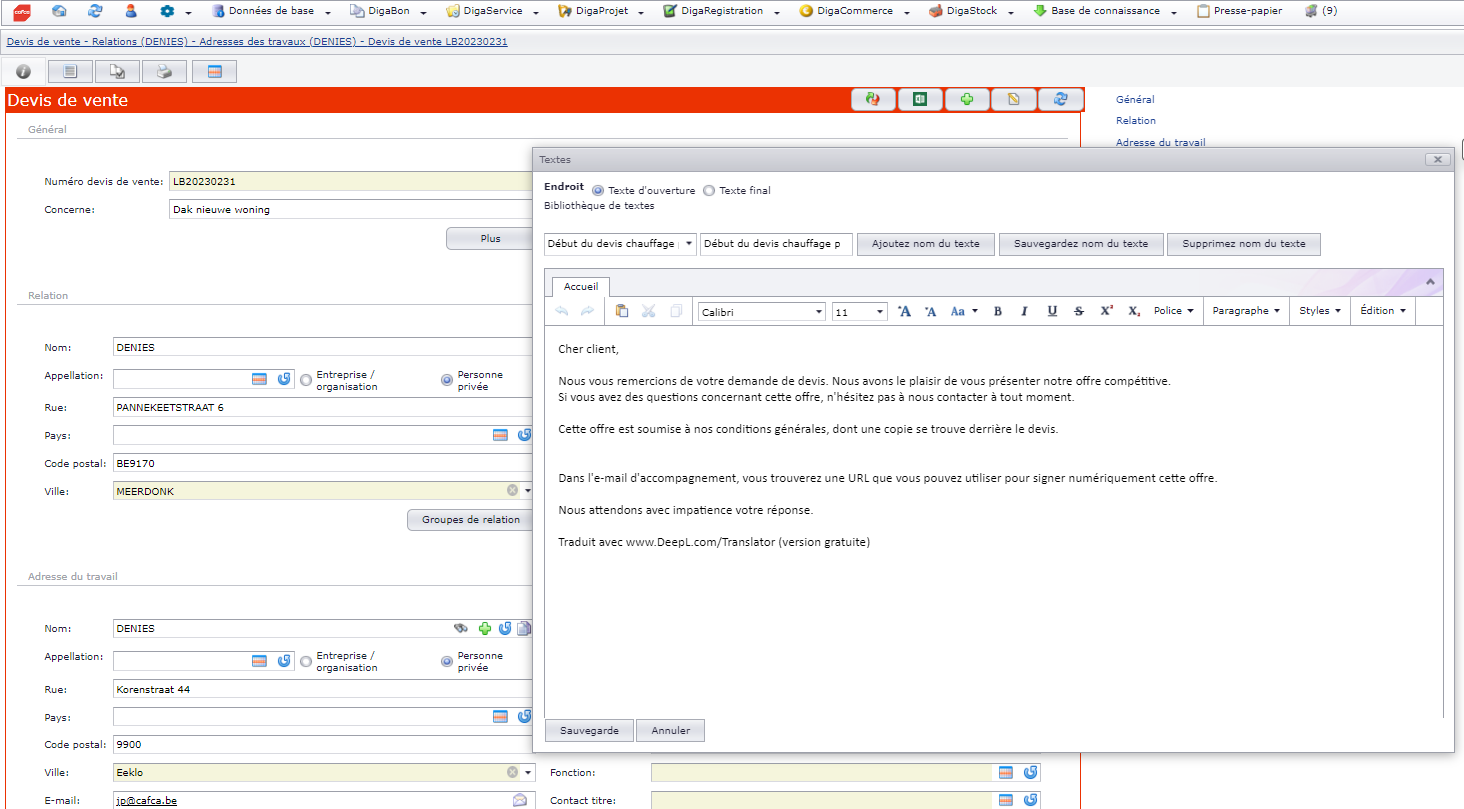Redo edit in text editor
The width and height of the screenshot is (1464, 809).
(x=587, y=311)
